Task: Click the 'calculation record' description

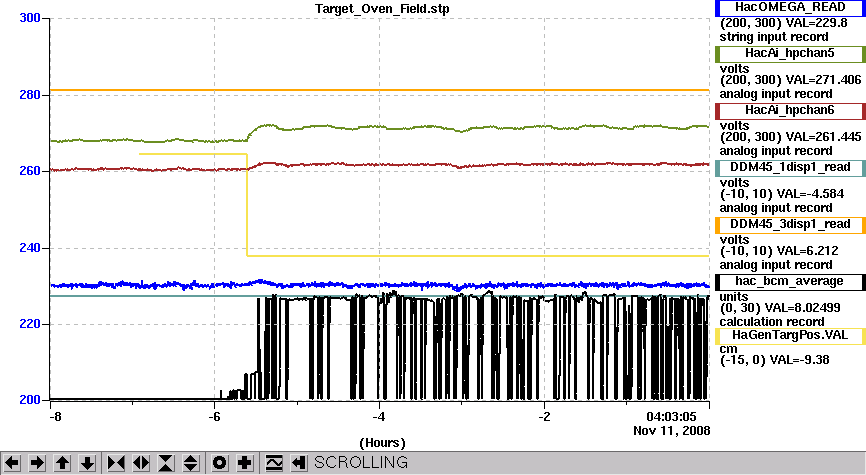Action: [x=772, y=322]
